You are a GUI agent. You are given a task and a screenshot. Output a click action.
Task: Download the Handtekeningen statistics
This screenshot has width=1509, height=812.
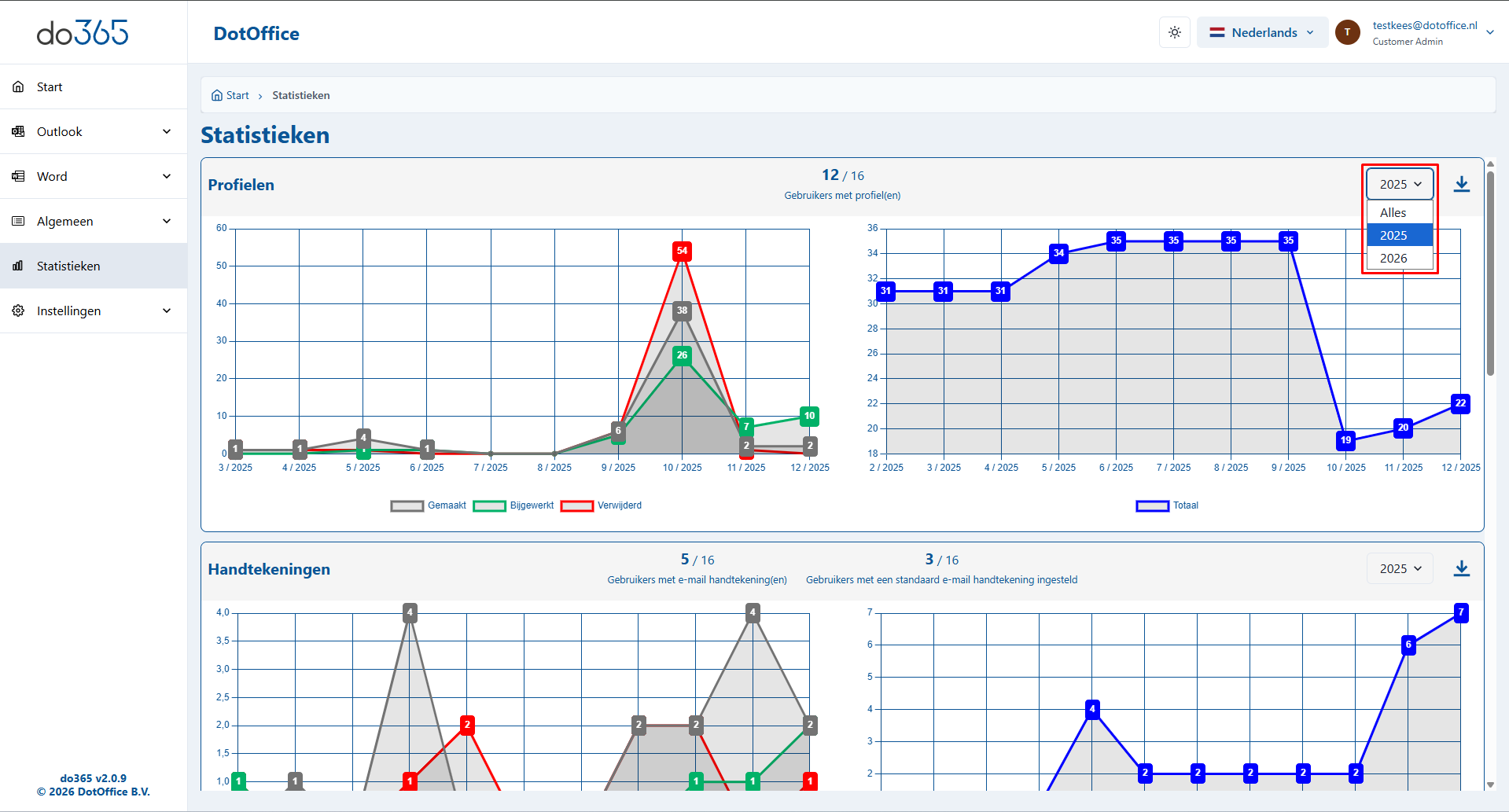click(1461, 568)
